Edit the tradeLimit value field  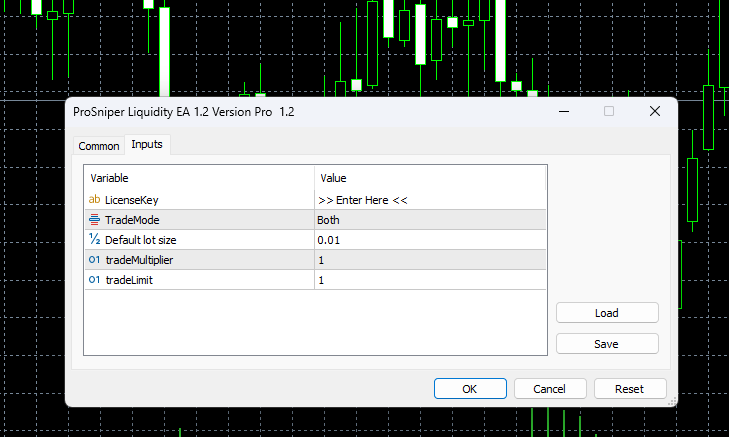[x=430, y=280]
